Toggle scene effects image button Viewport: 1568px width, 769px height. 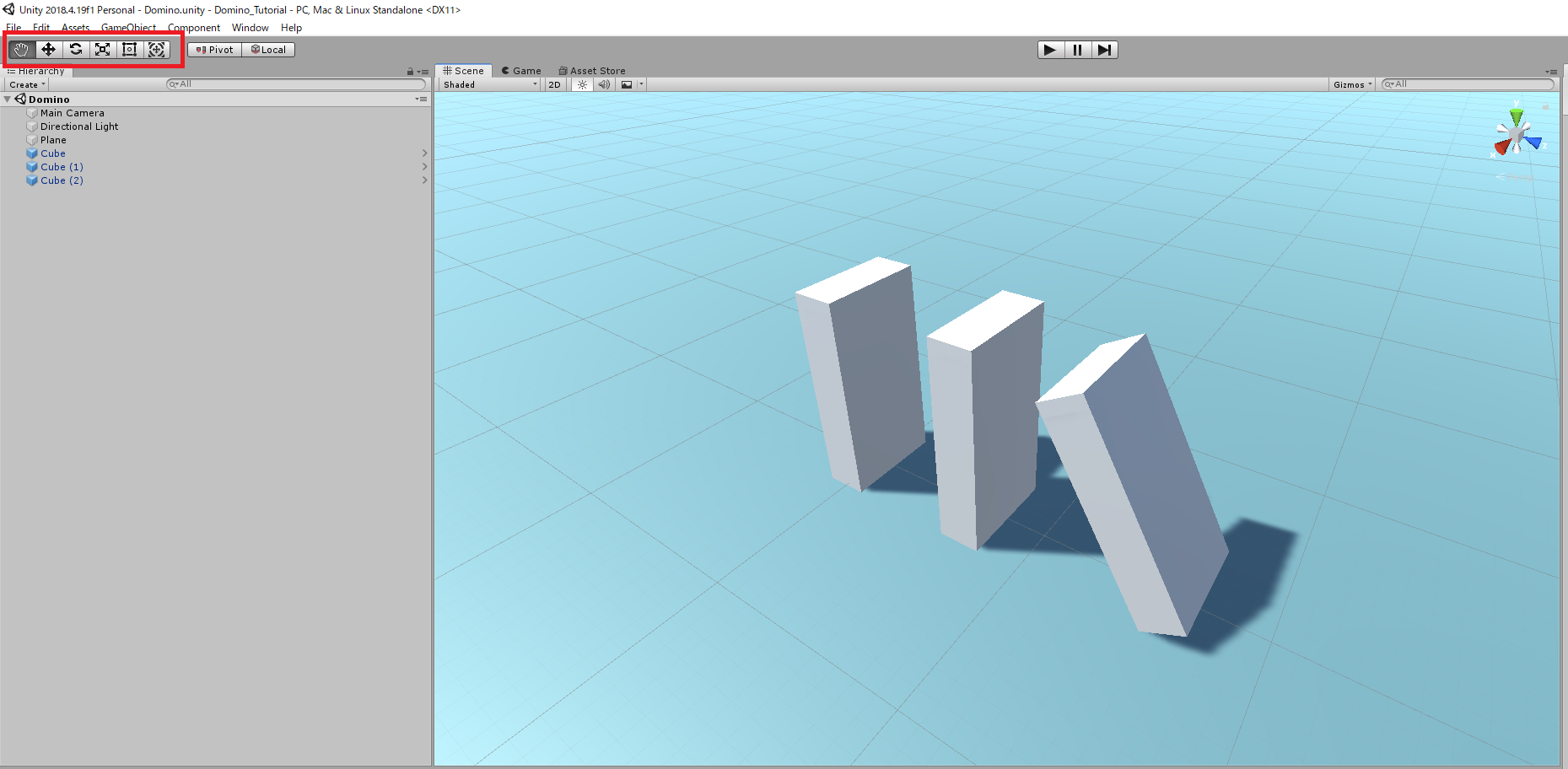pos(627,84)
